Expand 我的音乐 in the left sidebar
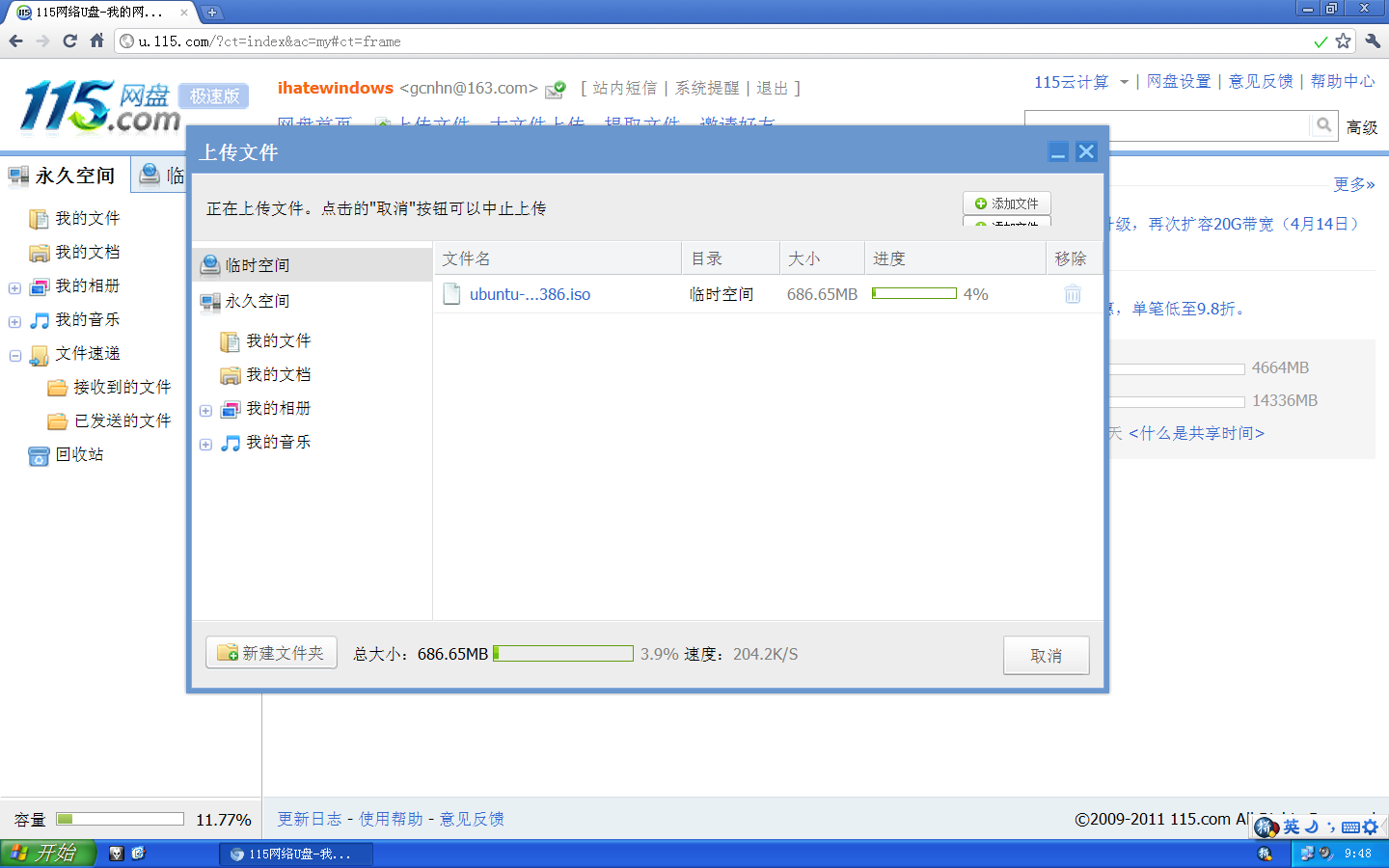The image size is (1389, 868). point(14,322)
